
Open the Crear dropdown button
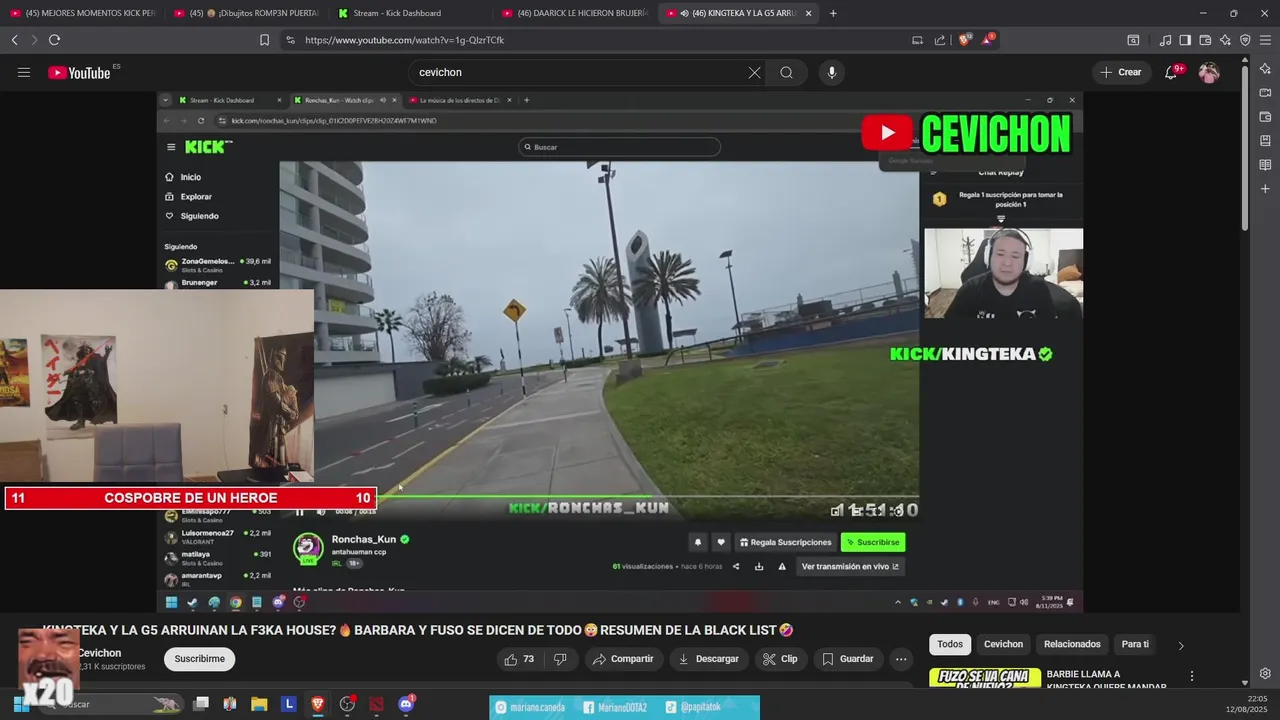[x=1121, y=72]
